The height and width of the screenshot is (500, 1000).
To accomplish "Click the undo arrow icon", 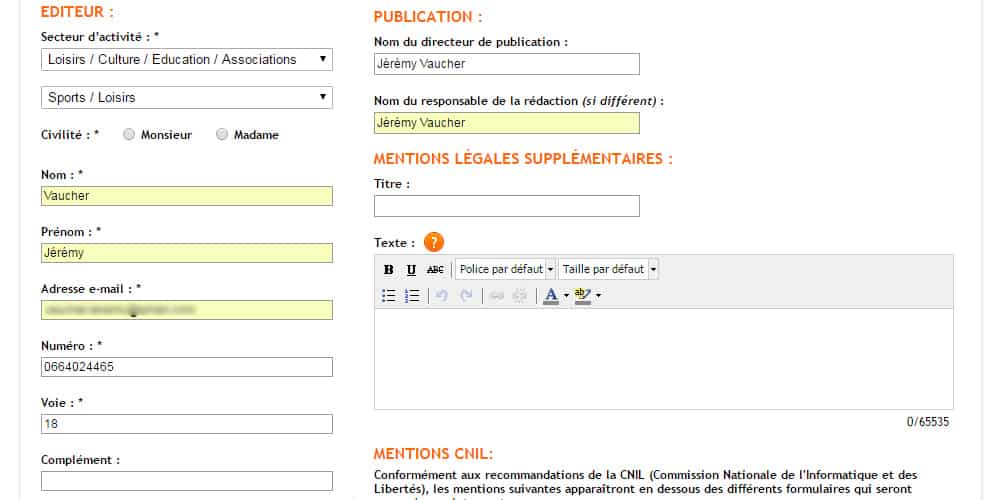I will click(442, 295).
